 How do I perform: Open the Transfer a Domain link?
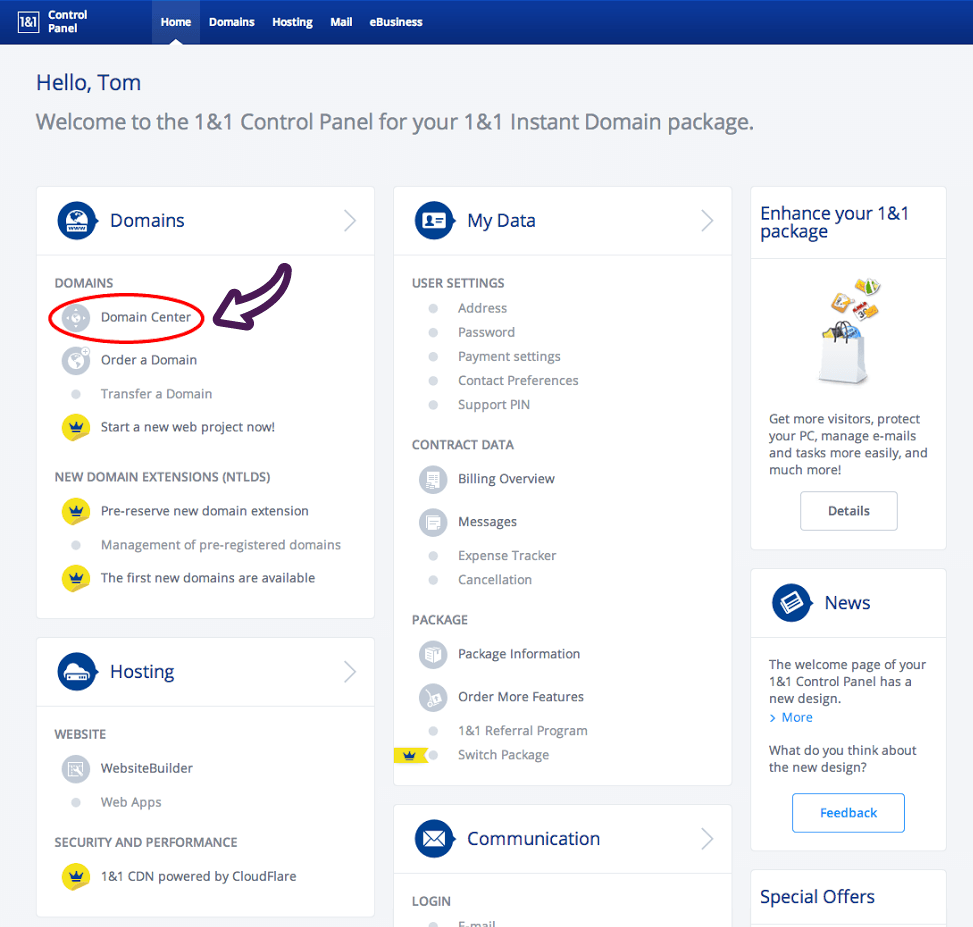[156, 394]
